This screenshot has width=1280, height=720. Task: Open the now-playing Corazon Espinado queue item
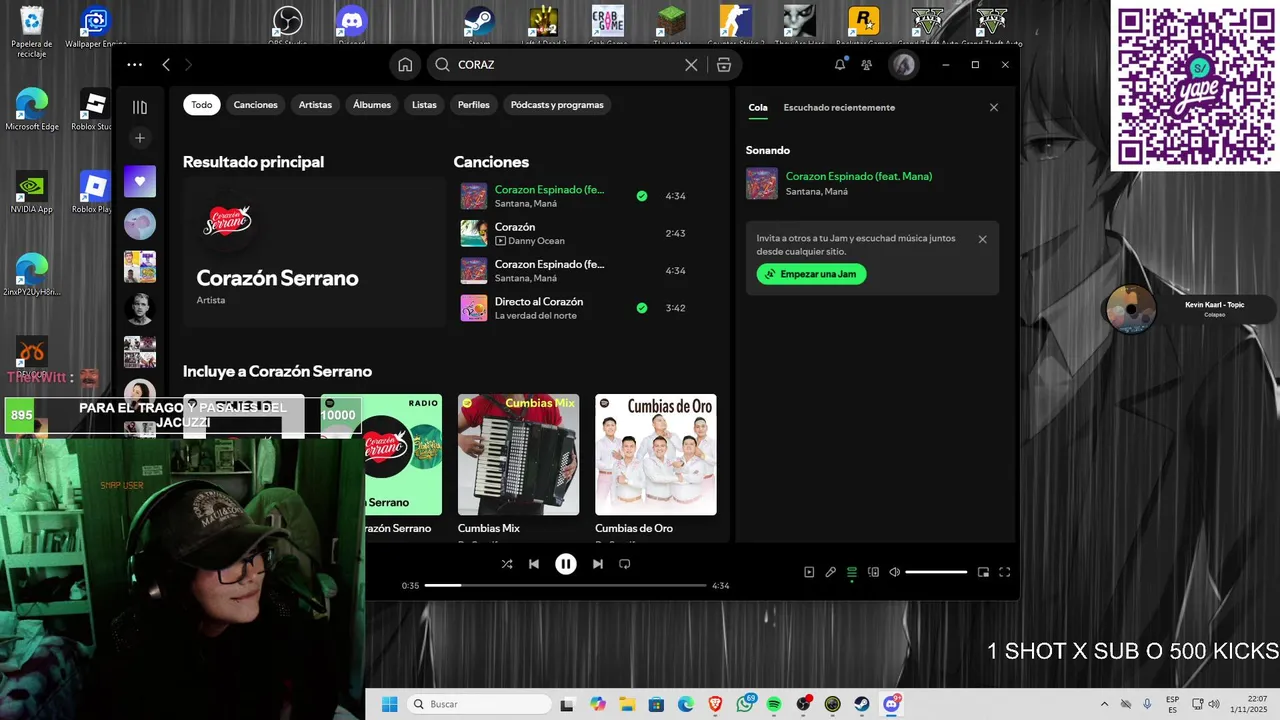click(x=872, y=183)
